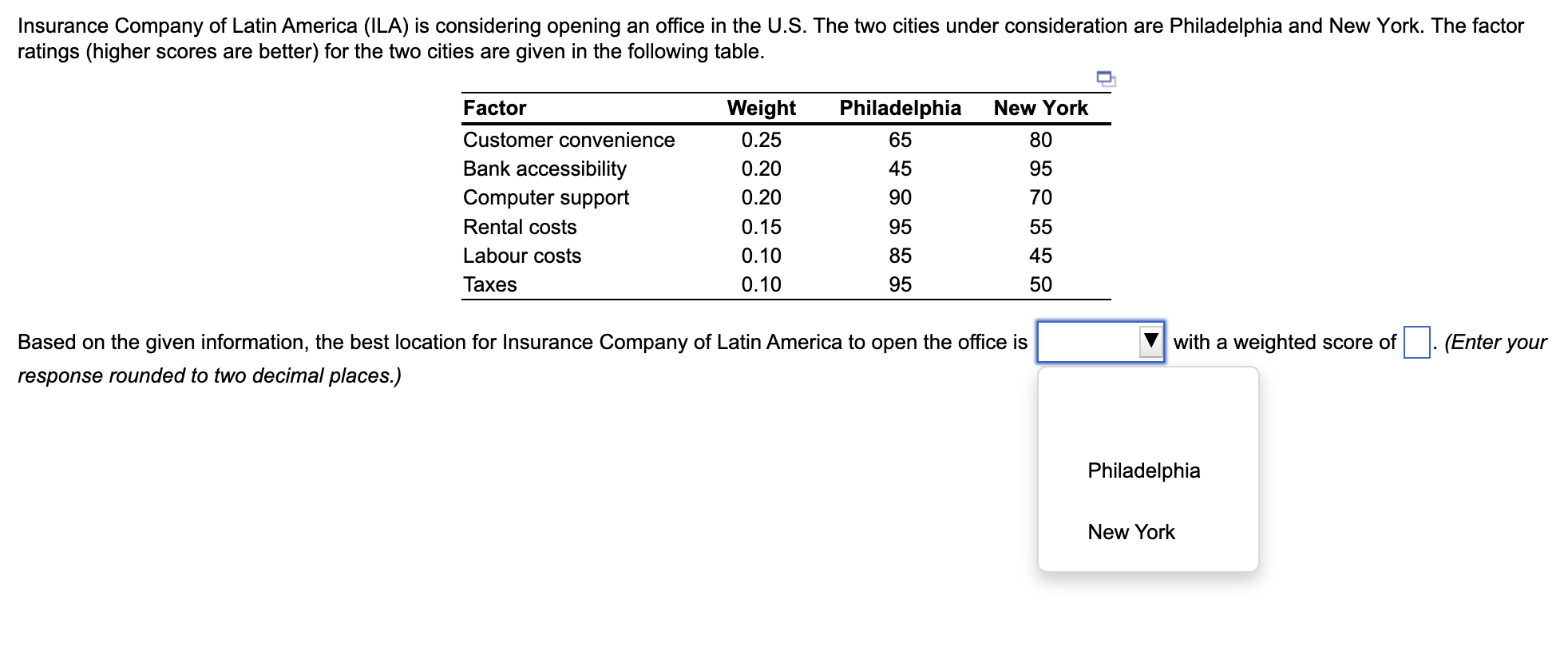Screen dimensions: 1568x655
Task: Select Philadelphia from the dropdown list
Action: coord(1143,470)
